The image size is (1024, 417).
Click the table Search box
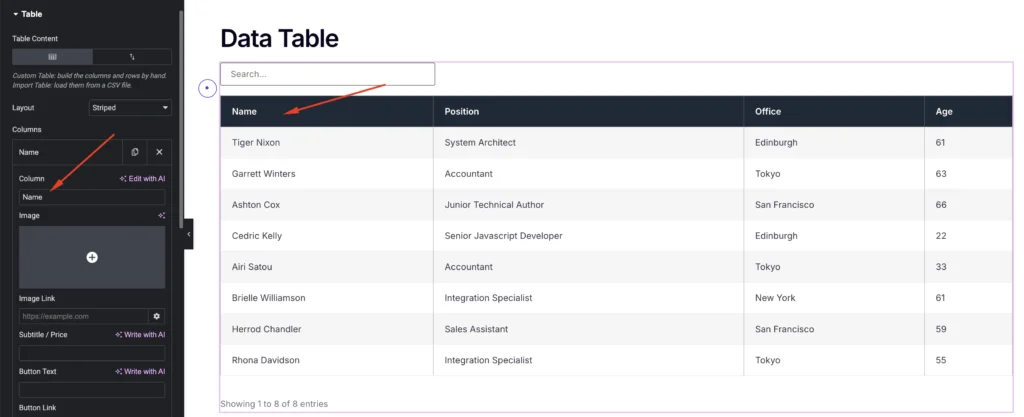pos(327,74)
